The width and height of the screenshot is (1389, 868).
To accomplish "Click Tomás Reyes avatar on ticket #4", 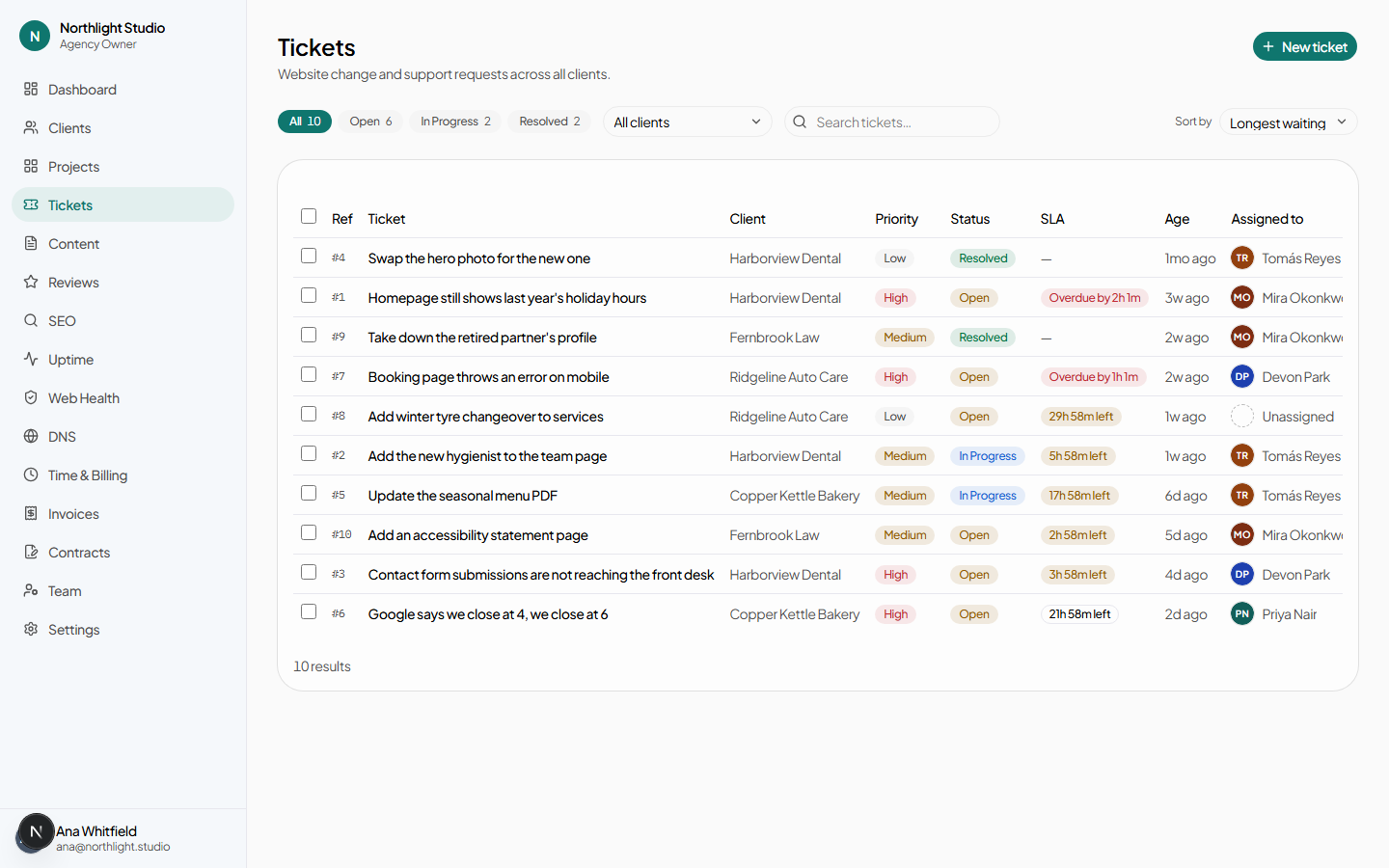I will [x=1242, y=258].
